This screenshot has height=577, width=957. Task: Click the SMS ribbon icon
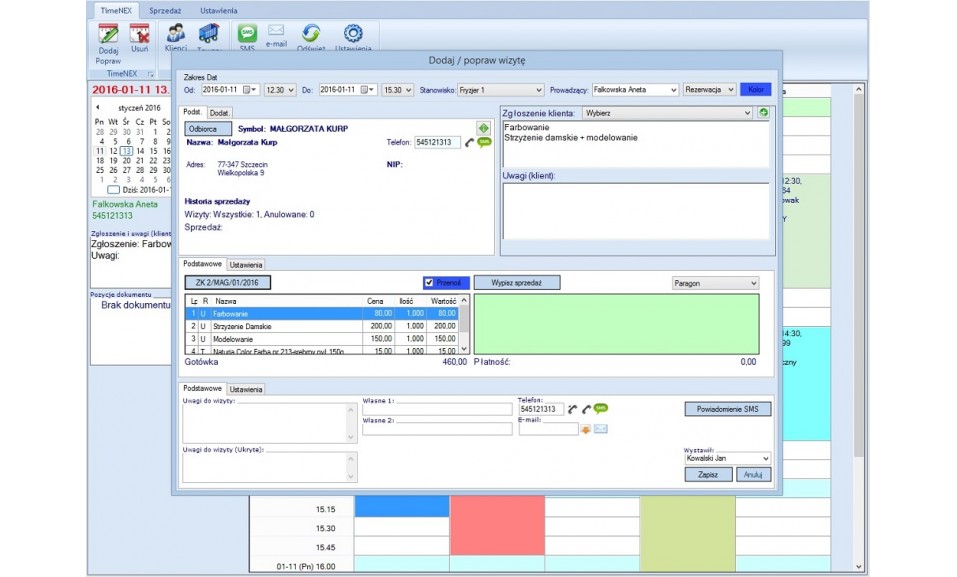click(x=246, y=34)
